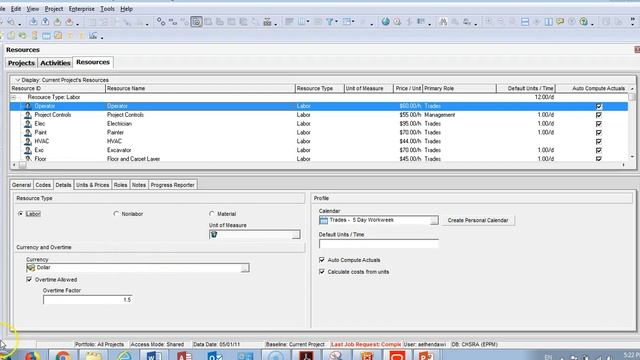Sort by Resource Name column header
Screen dimensions: 640x360
[200, 89]
